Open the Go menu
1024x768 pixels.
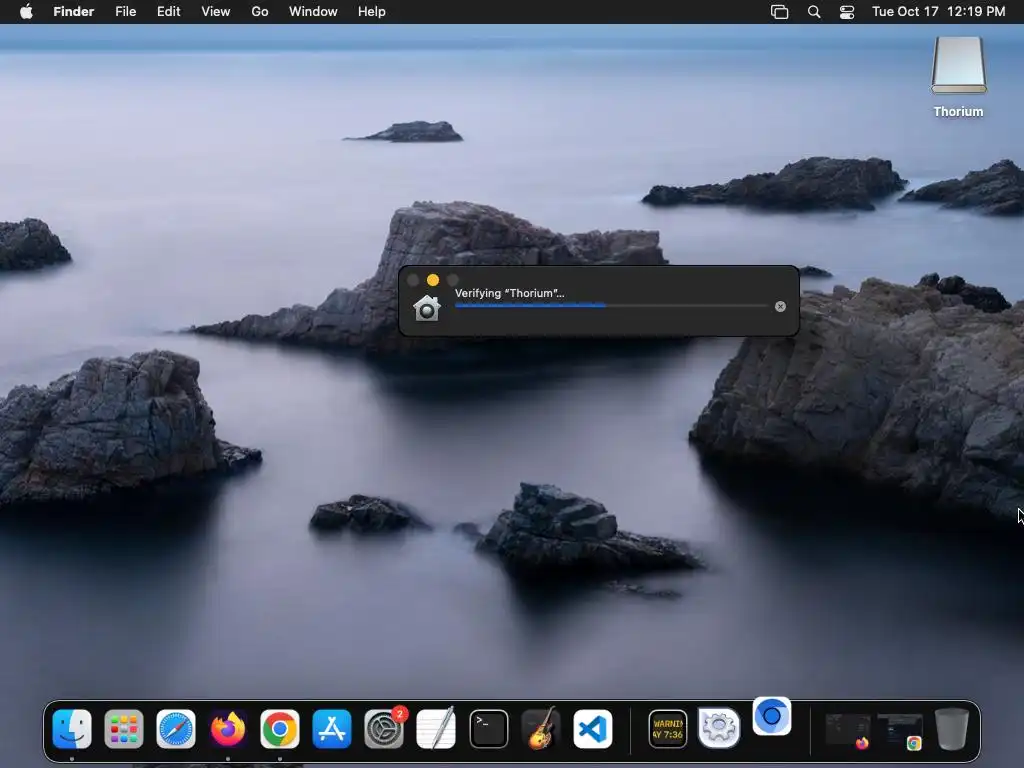click(x=260, y=12)
